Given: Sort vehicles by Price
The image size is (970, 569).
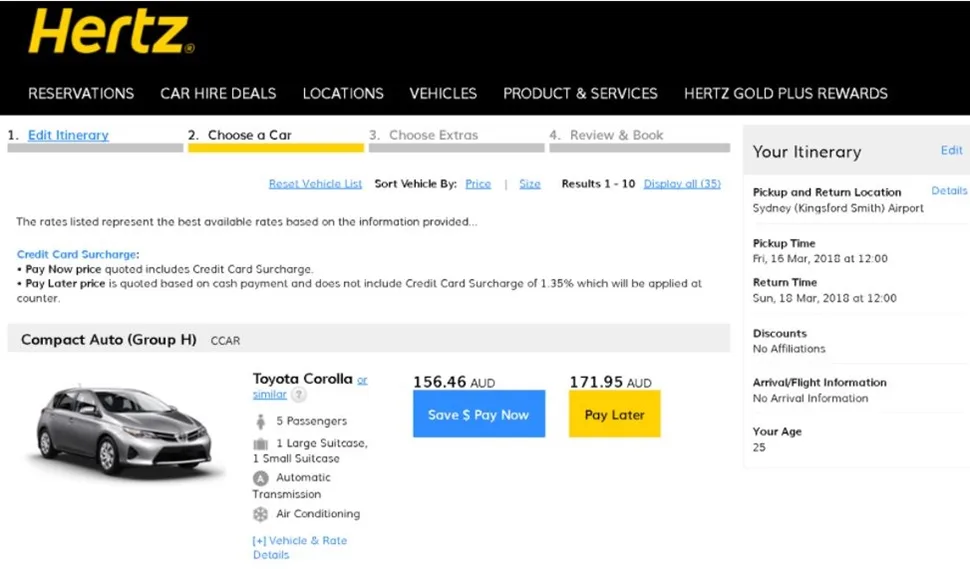Looking at the screenshot, I should (478, 184).
